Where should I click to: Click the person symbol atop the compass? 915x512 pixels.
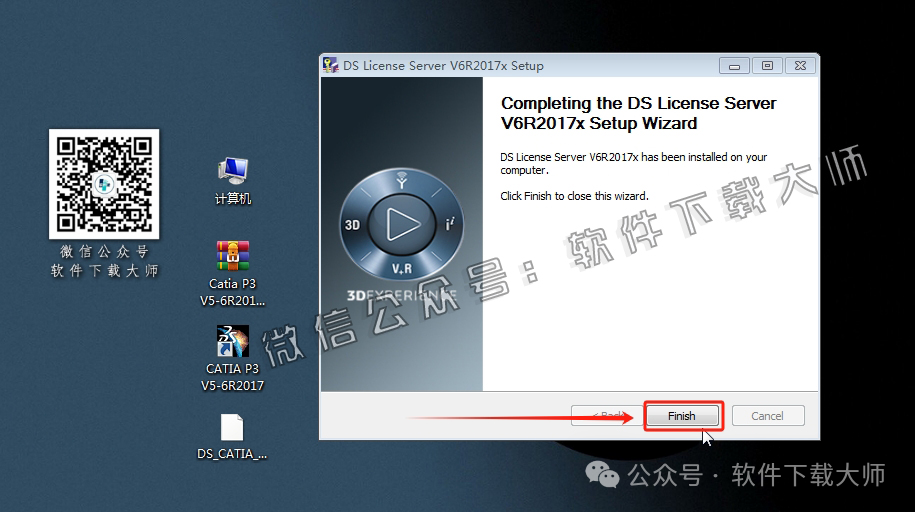coord(402,181)
